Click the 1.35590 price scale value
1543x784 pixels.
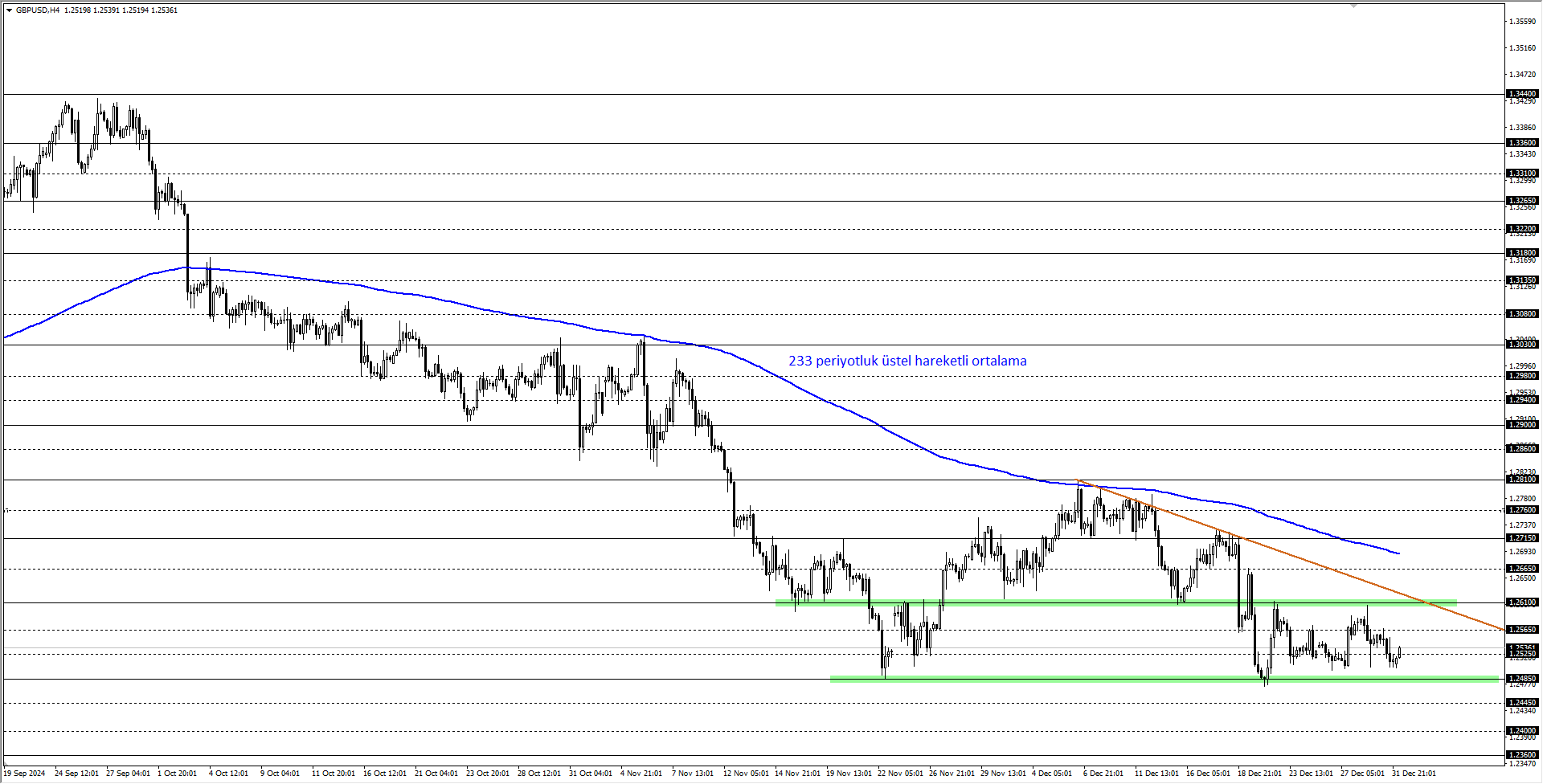tap(1524, 22)
